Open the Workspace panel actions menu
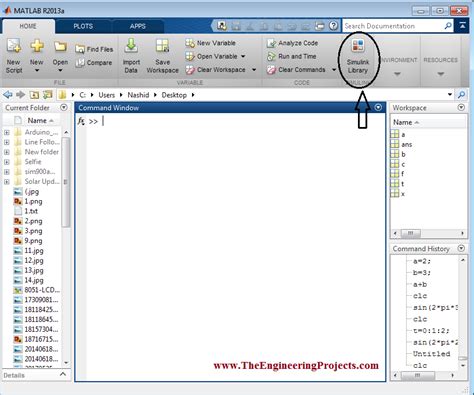The width and height of the screenshot is (474, 395). coord(461,107)
